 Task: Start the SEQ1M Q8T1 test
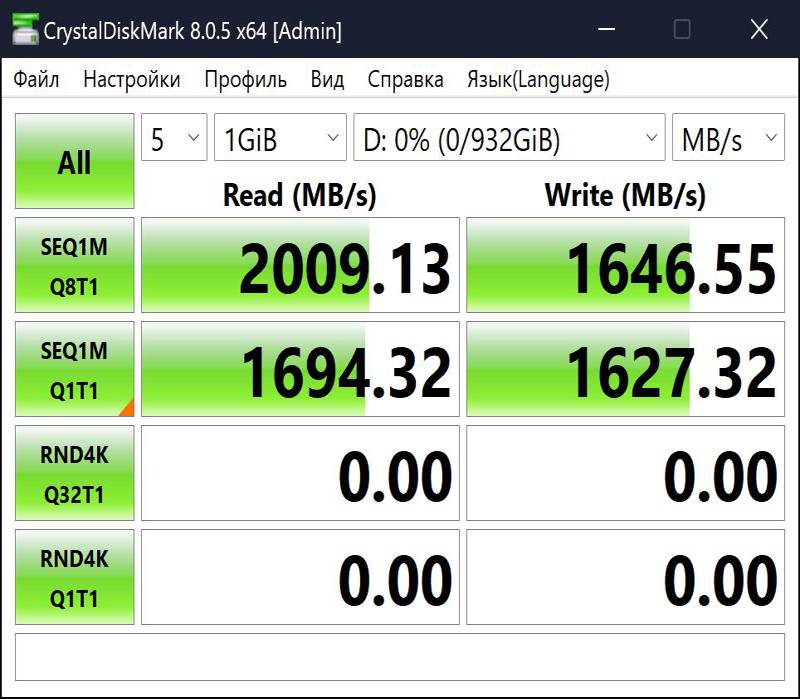point(74,265)
